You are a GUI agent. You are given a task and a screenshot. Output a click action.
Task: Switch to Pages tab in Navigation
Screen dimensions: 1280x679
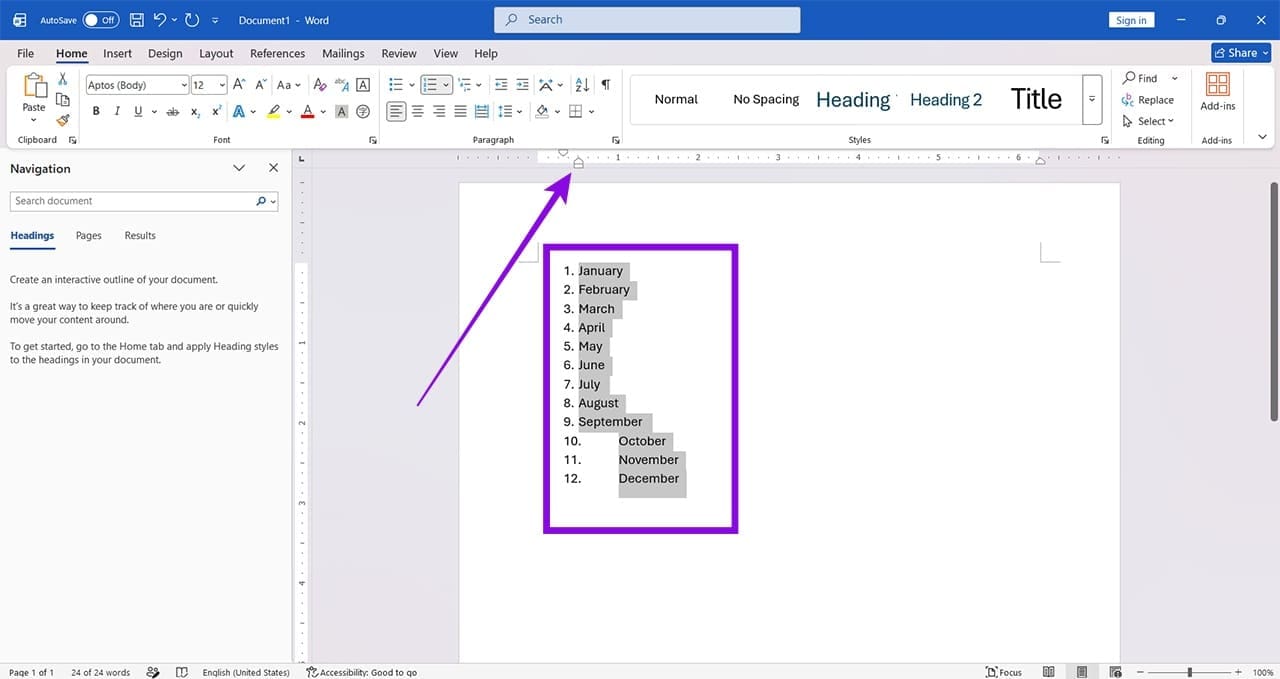pyautogui.click(x=89, y=236)
